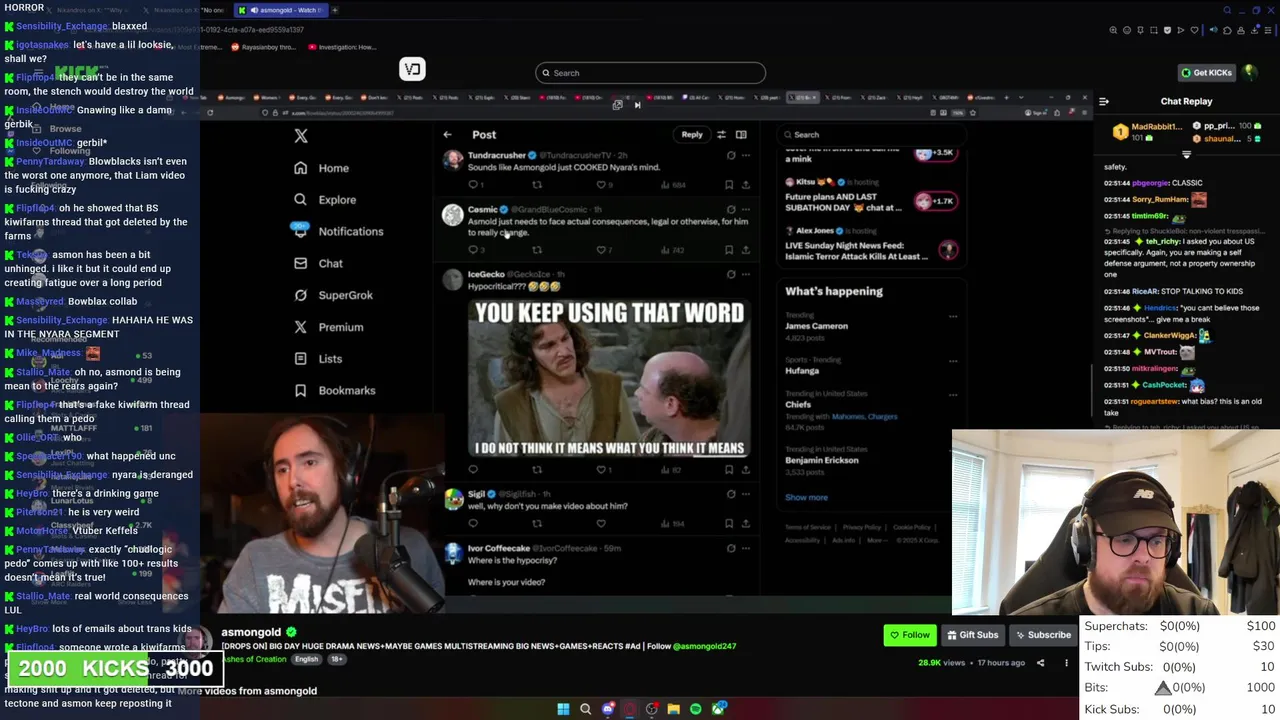Click in the X search field

tap(870, 134)
